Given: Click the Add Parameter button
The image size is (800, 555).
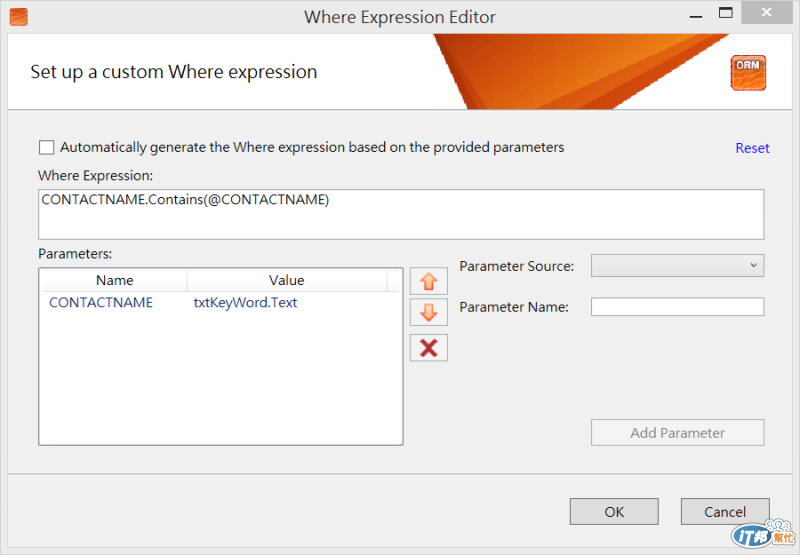Looking at the screenshot, I should click(x=677, y=433).
